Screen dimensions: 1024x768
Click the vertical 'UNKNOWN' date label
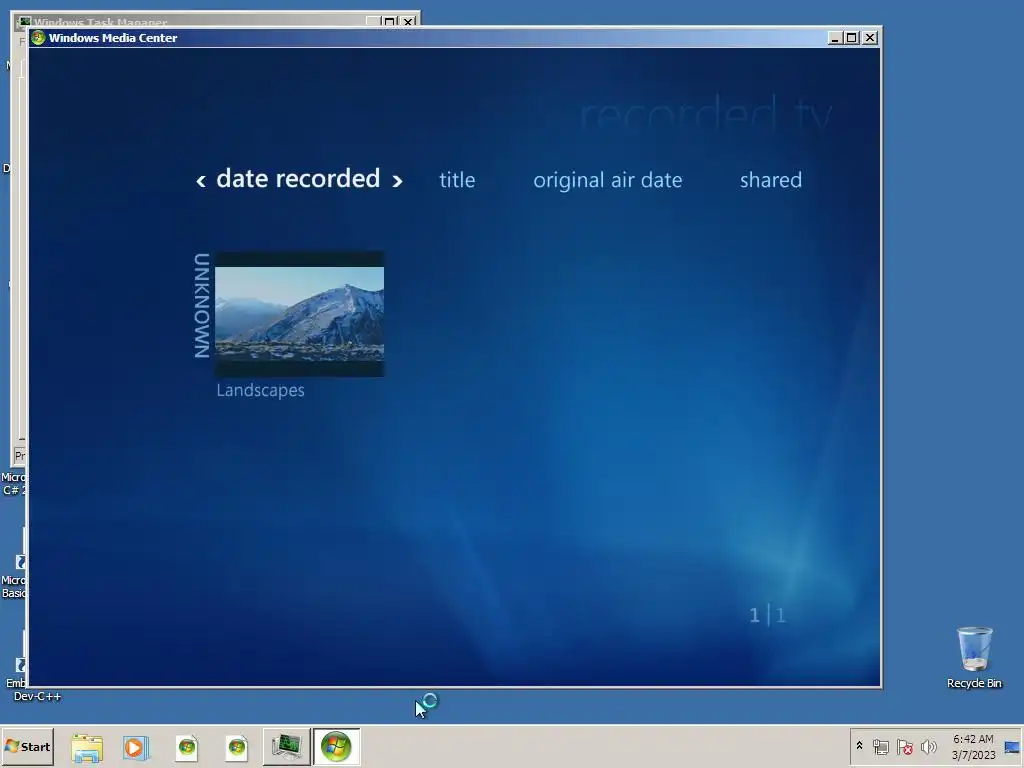pos(202,306)
